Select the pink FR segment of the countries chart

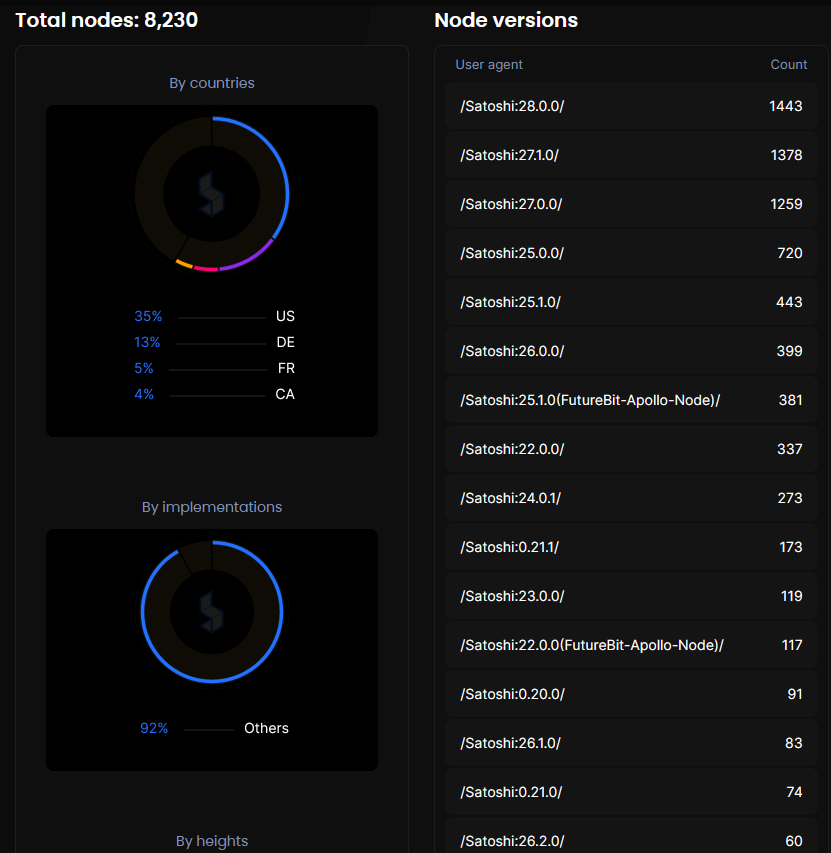206,268
